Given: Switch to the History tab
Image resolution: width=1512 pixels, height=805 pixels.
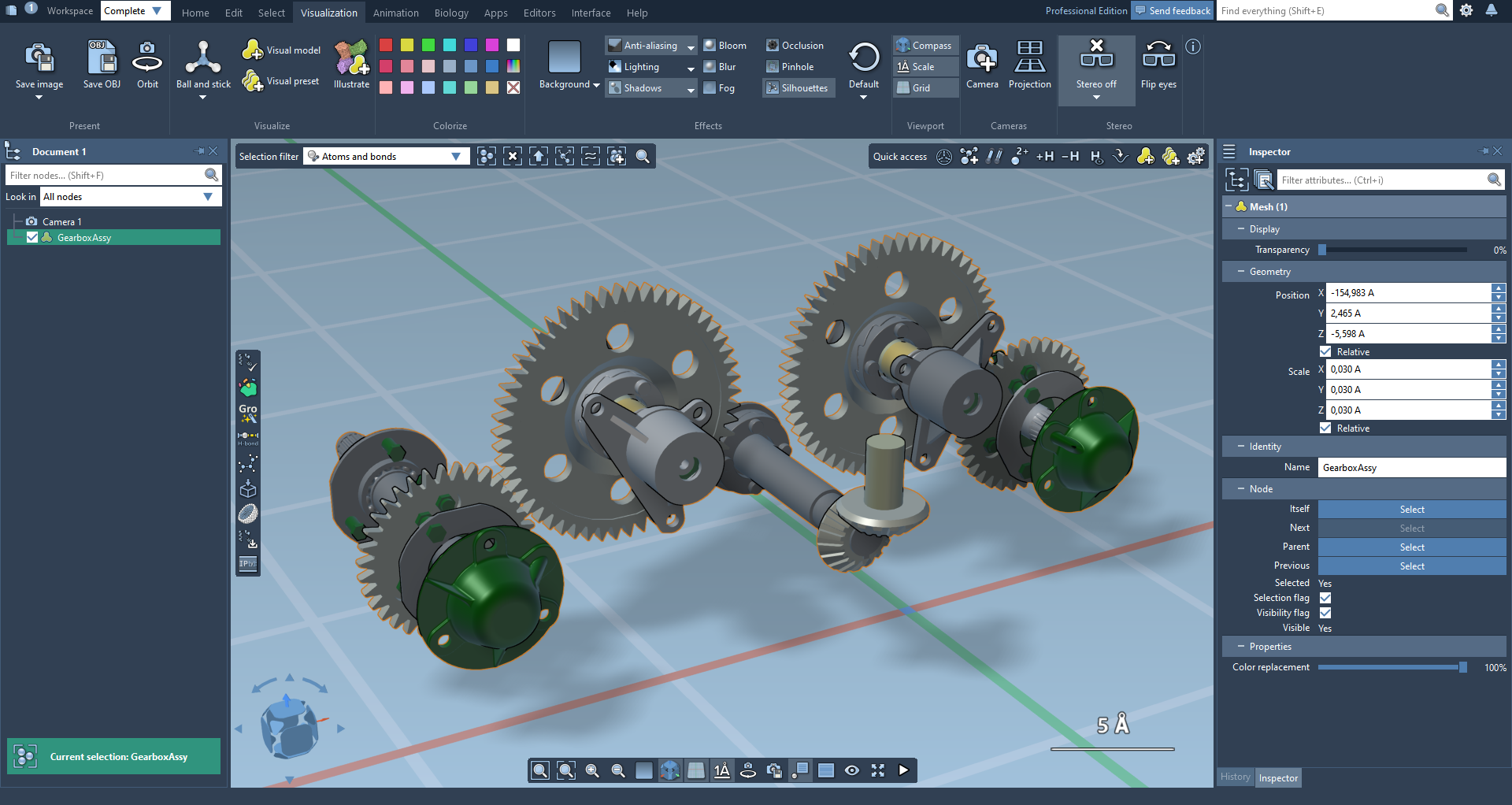Looking at the screenshot, I should click(1235, 777).
